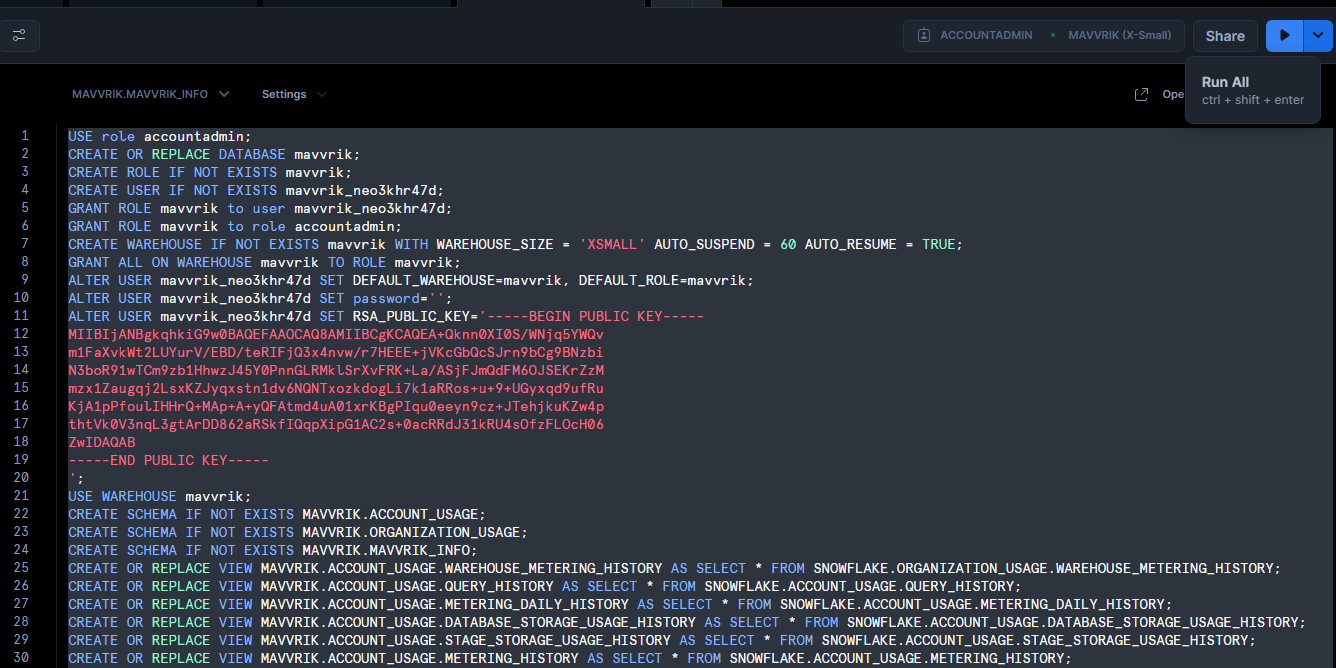Click line number 11 in the gutter
The image size is (1336, 668).
(x=24, y=316)
